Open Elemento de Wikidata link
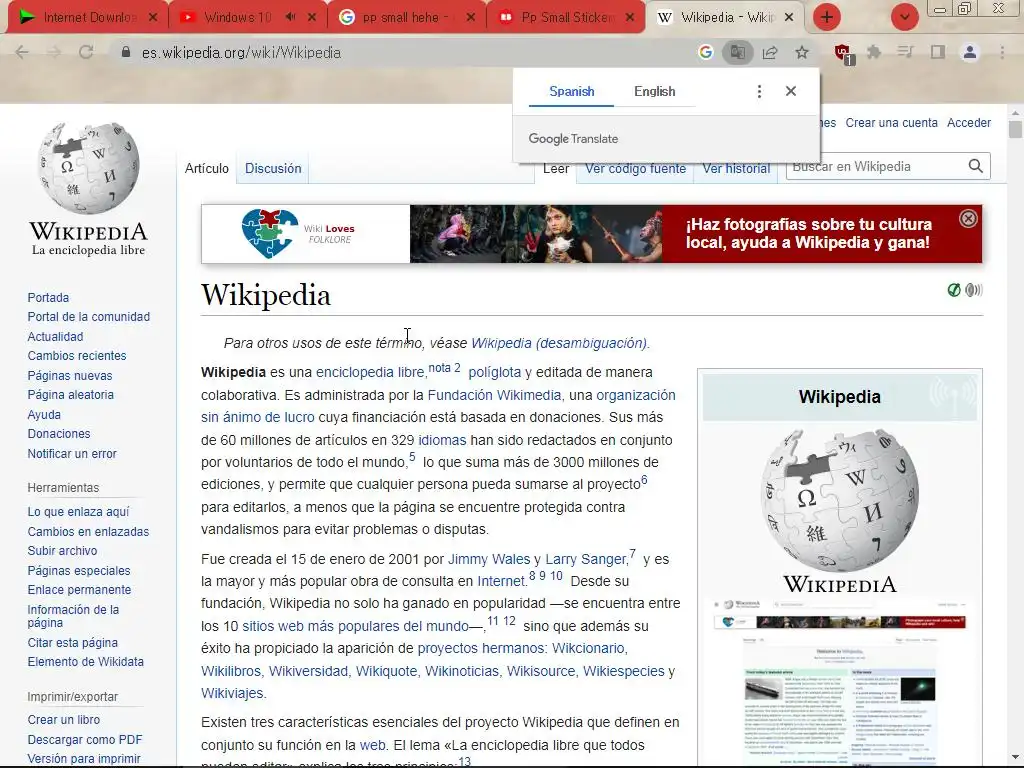Screen dimensions: 1024x768 [86, 662]
